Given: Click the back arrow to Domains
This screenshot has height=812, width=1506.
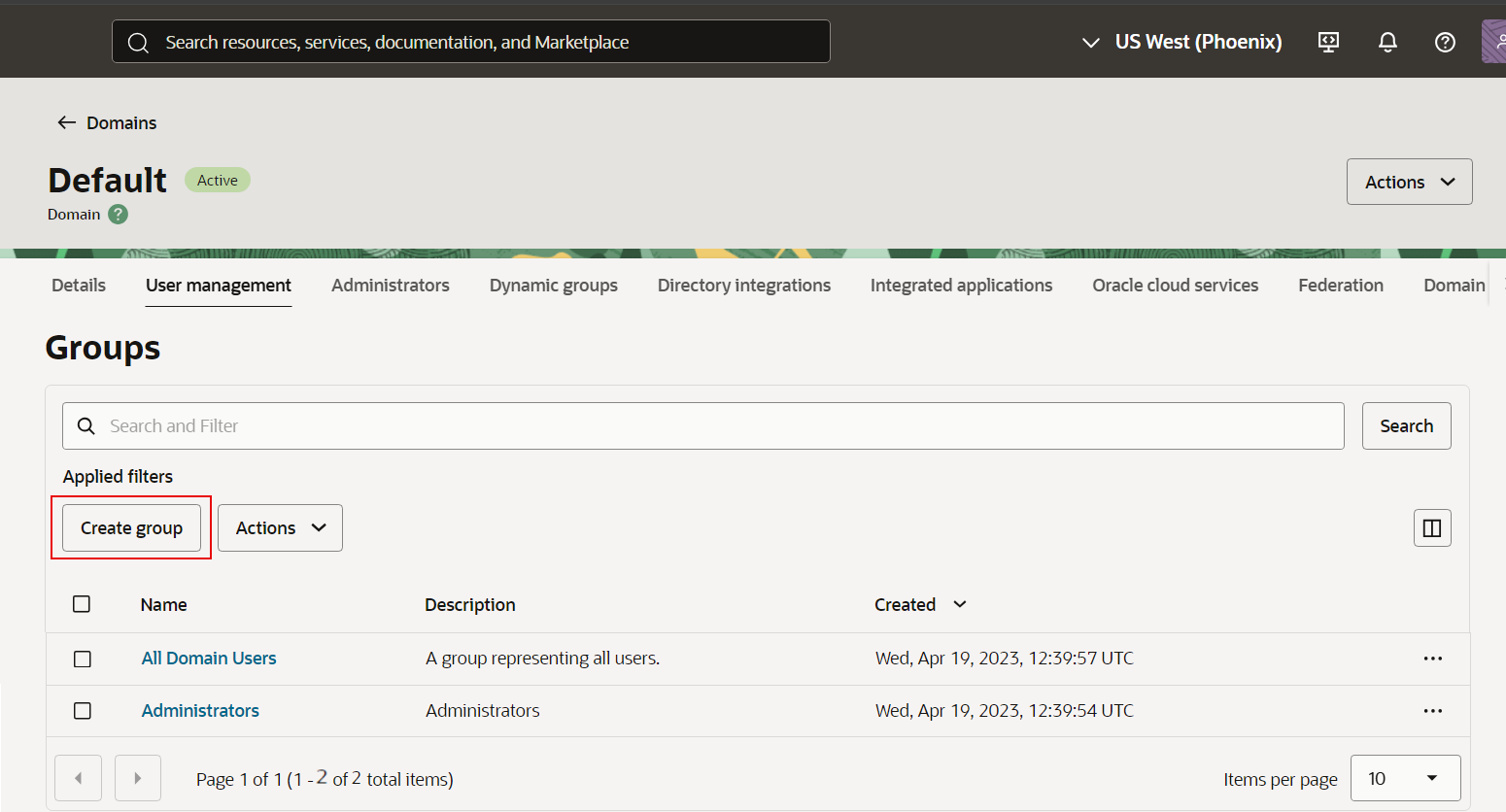Looking at the screenshot, I should click(66, 122).
